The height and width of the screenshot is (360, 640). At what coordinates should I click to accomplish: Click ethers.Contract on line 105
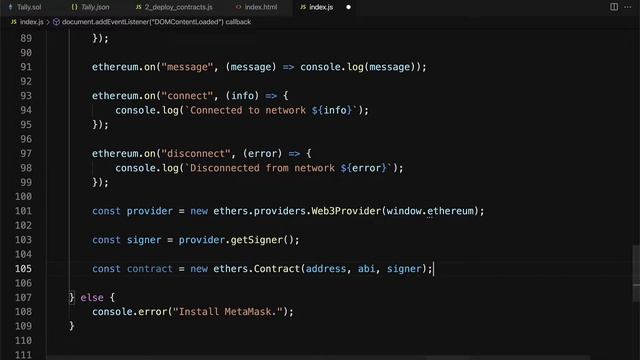pyautogui.click(x=256, y=269)
